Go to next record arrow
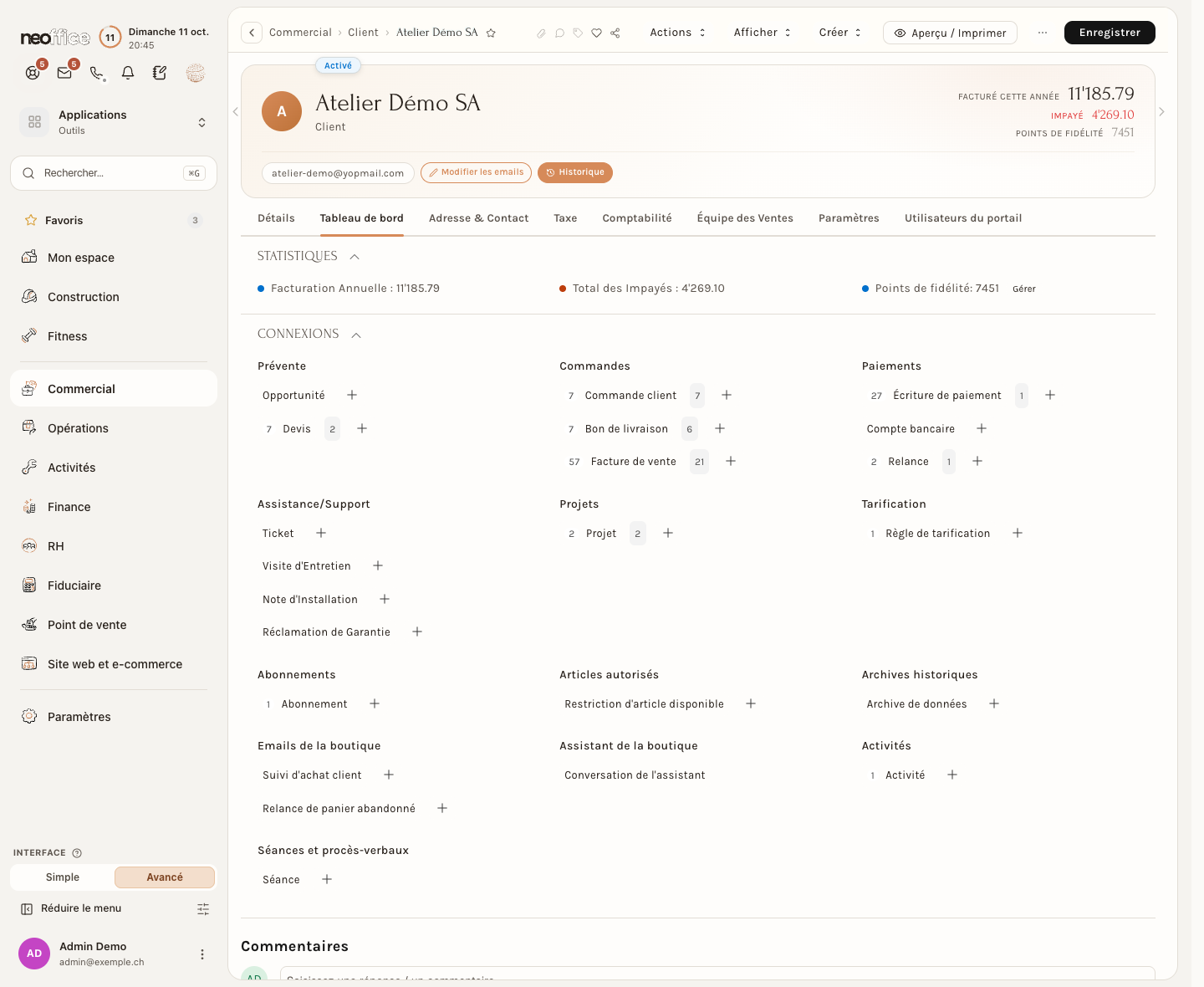The width and height of the screenshot is (1204, 987). pyautogui.click(x=1161, y=111)
